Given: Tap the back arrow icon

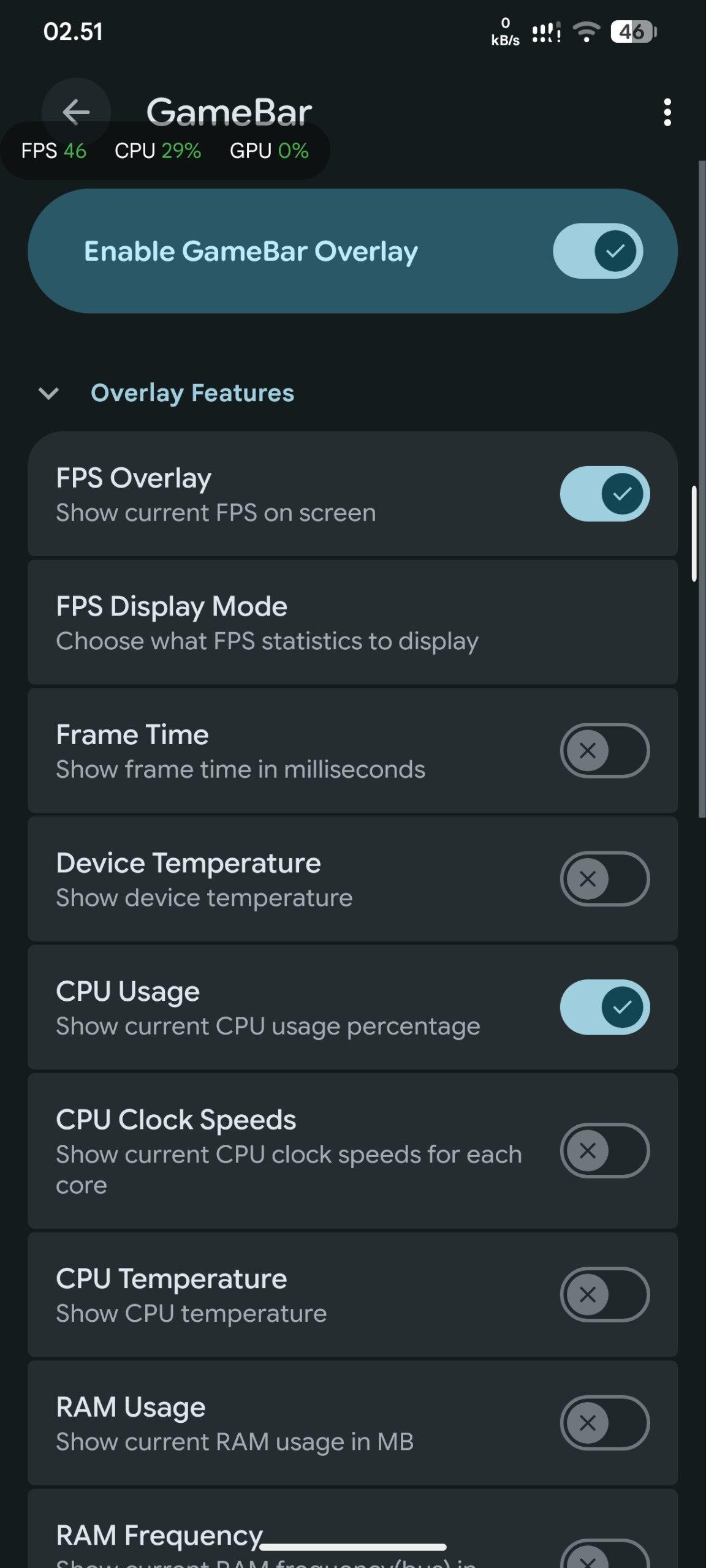Looking at the screenshot, I should 76,112.
